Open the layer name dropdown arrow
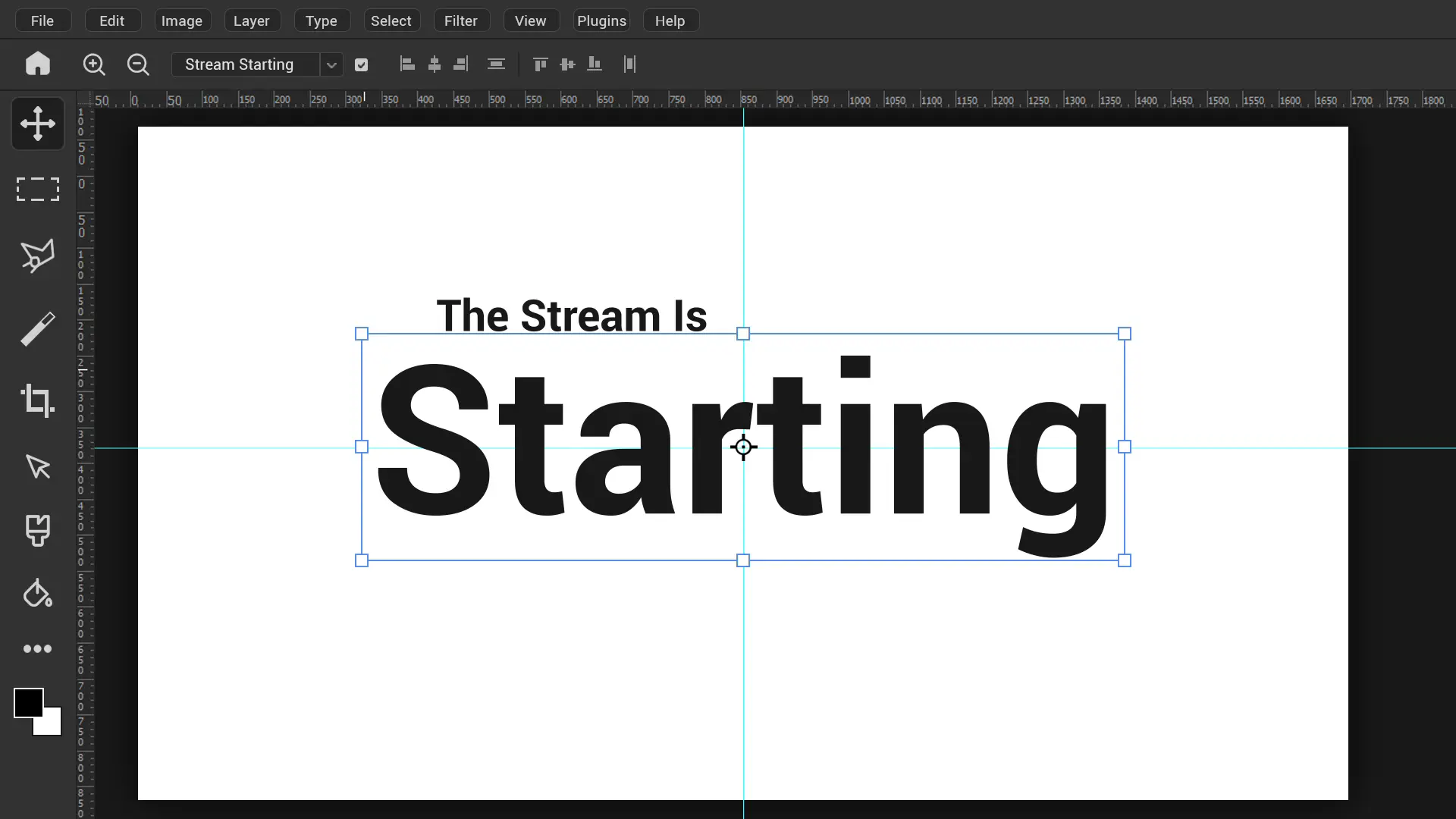This screenshot has width=1456, height=819. coord(331,65)
